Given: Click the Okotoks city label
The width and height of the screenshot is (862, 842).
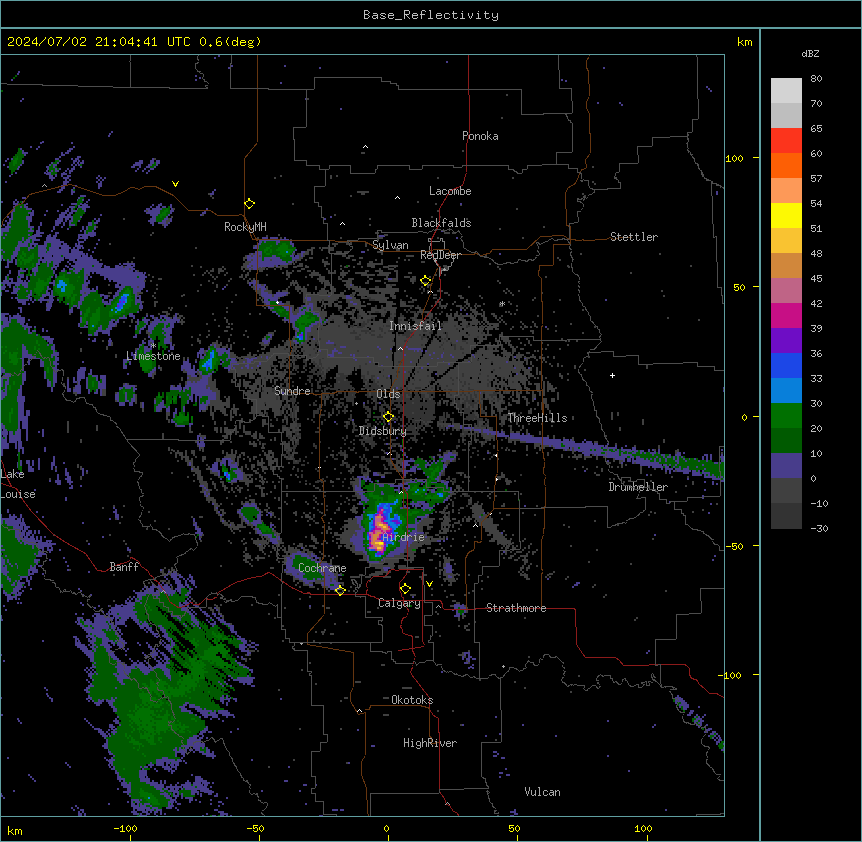Looking at the screenshot, I should coord(412,700).
